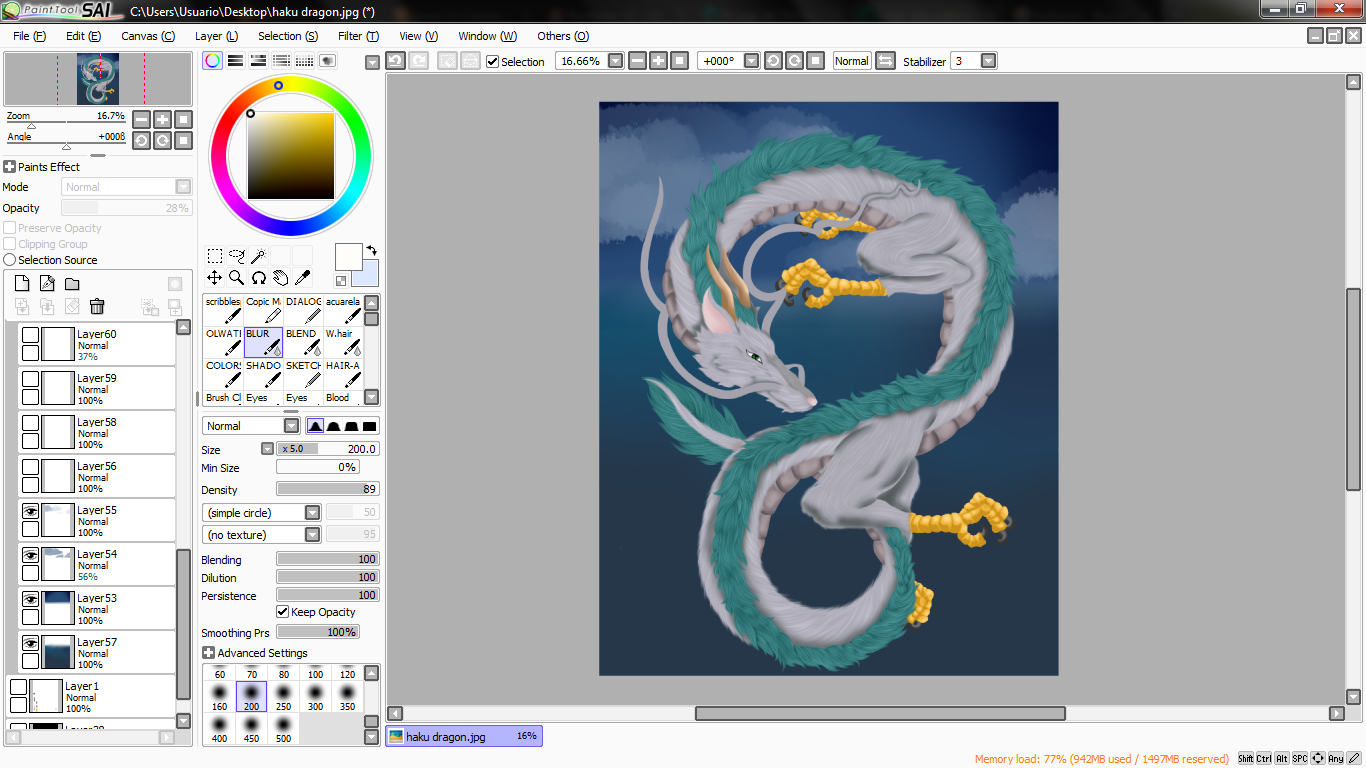Image resolution: width=1366 pixels, height=768 pixels.
Task: Rotate view clockwise in the toolbar
Action: [x=794, y=61]
